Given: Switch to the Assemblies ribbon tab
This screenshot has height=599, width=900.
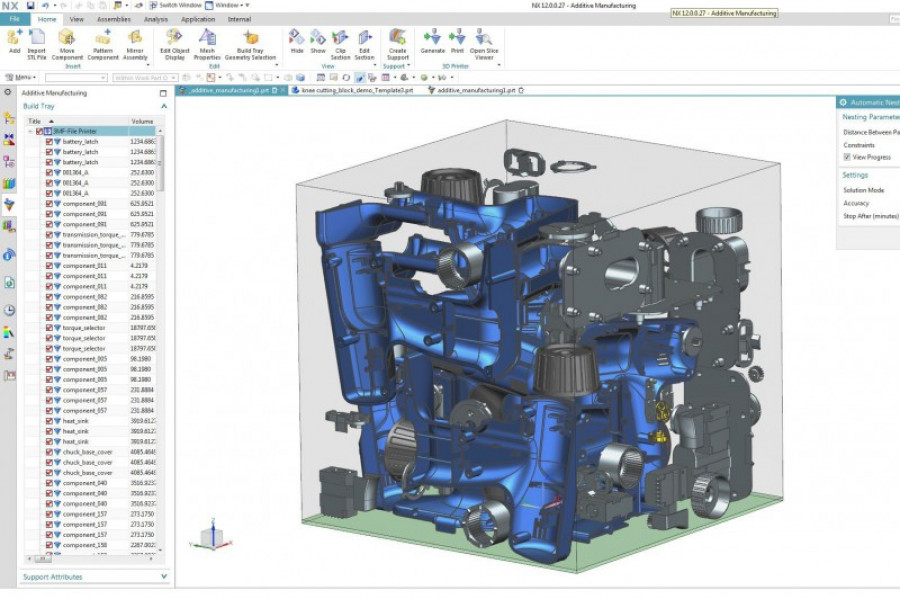Looking at the screenshot, I should pos(114,19).
